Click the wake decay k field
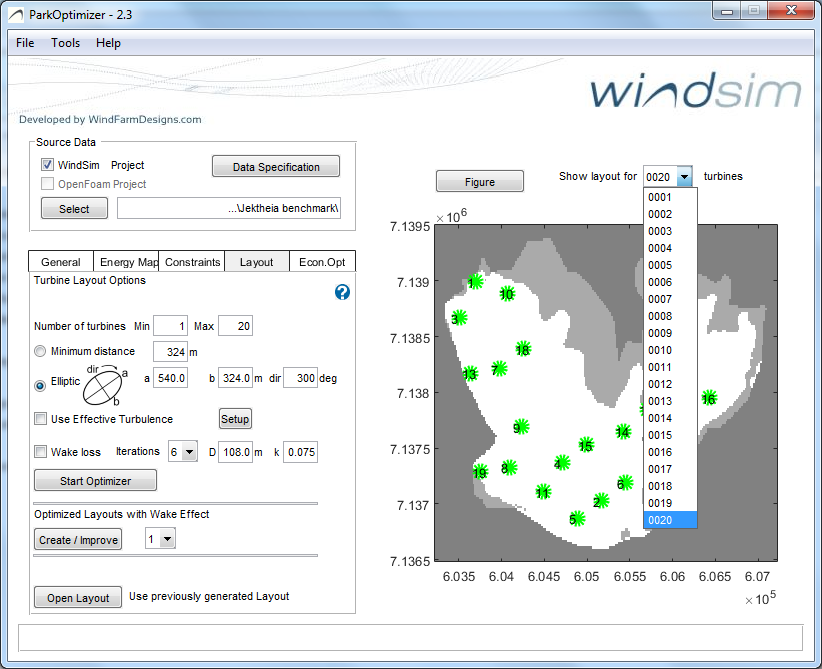This screenshot has height=669, width=822. [x=300, y=452]
